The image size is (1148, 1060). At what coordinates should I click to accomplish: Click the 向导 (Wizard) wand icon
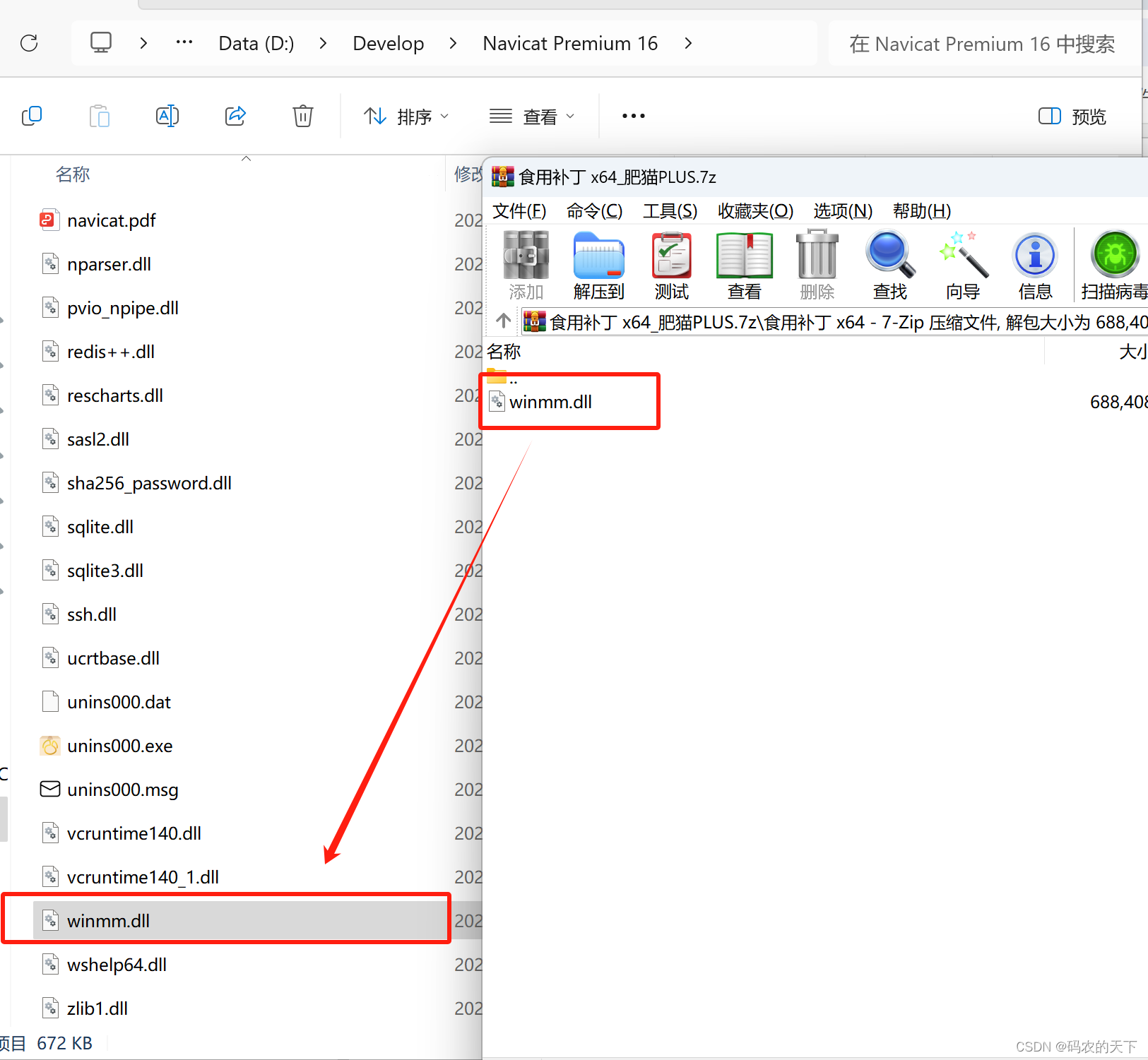[964, 265]
